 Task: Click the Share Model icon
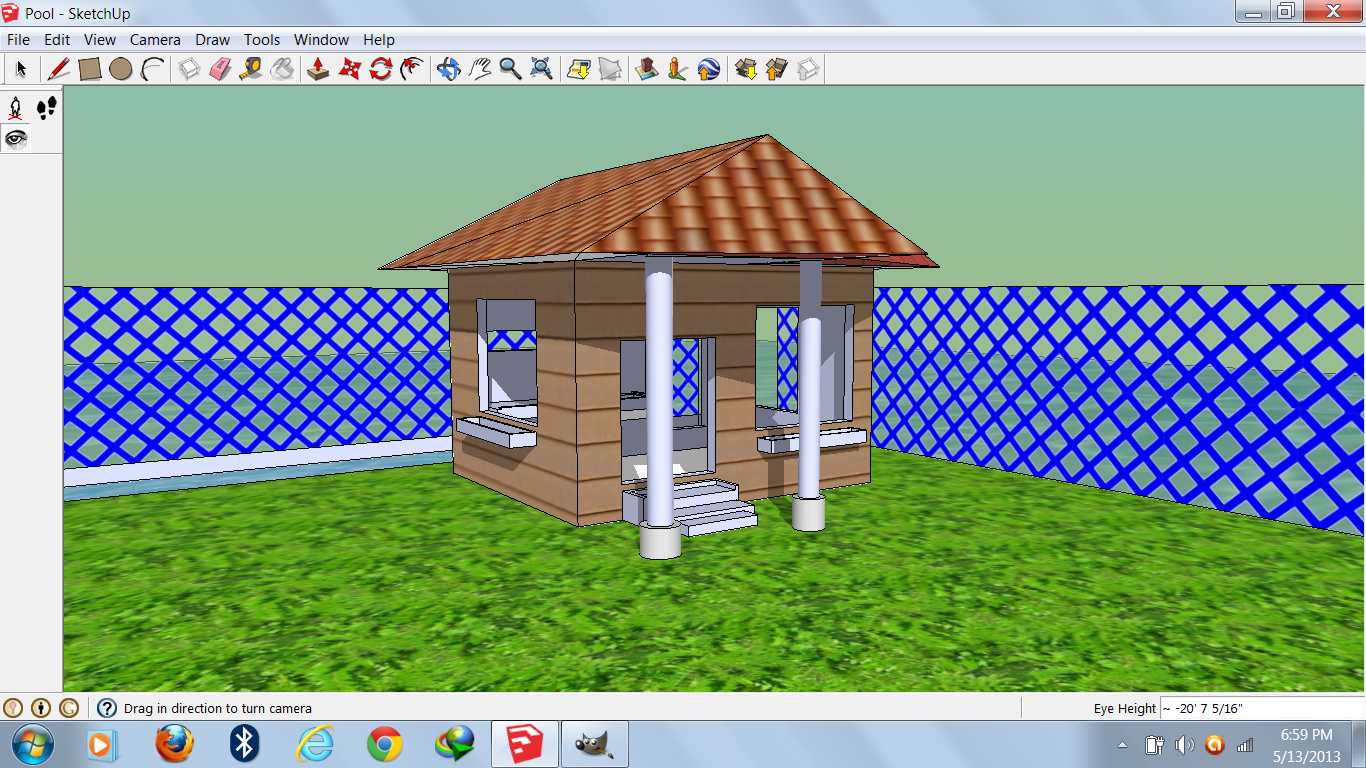(x=776, y=69)
